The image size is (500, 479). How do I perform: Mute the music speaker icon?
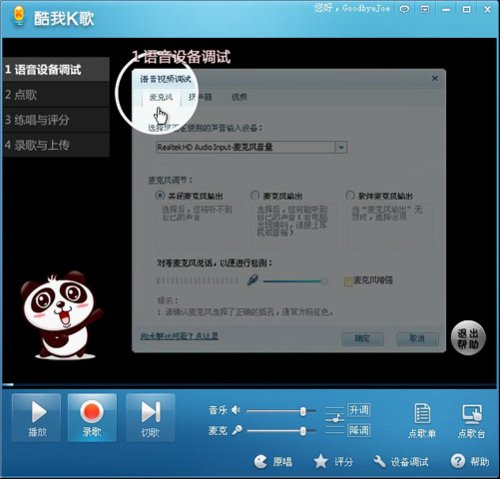[x=236, y=410]
